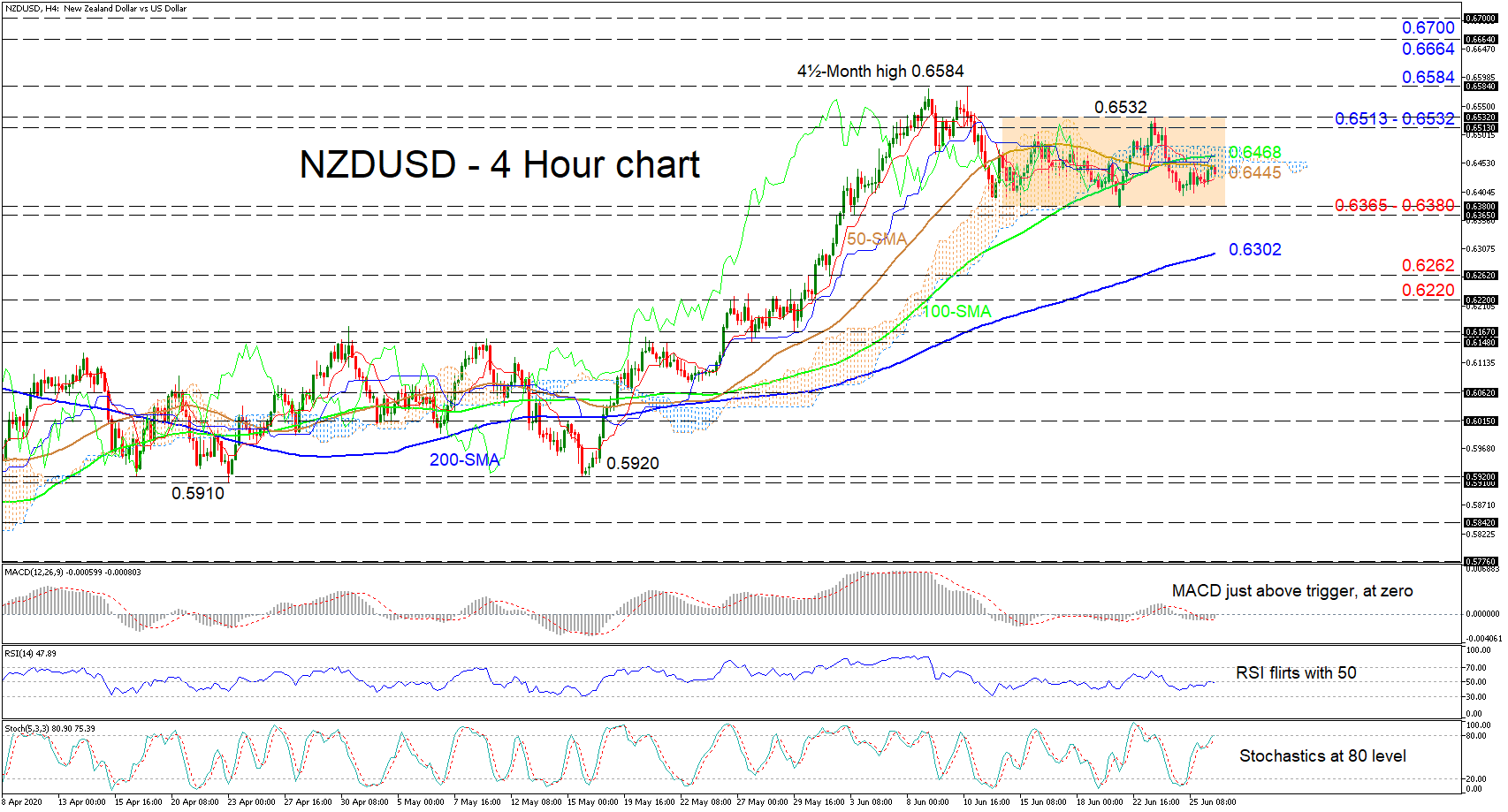Click the 100-SMA line label

tap(956, 311)
